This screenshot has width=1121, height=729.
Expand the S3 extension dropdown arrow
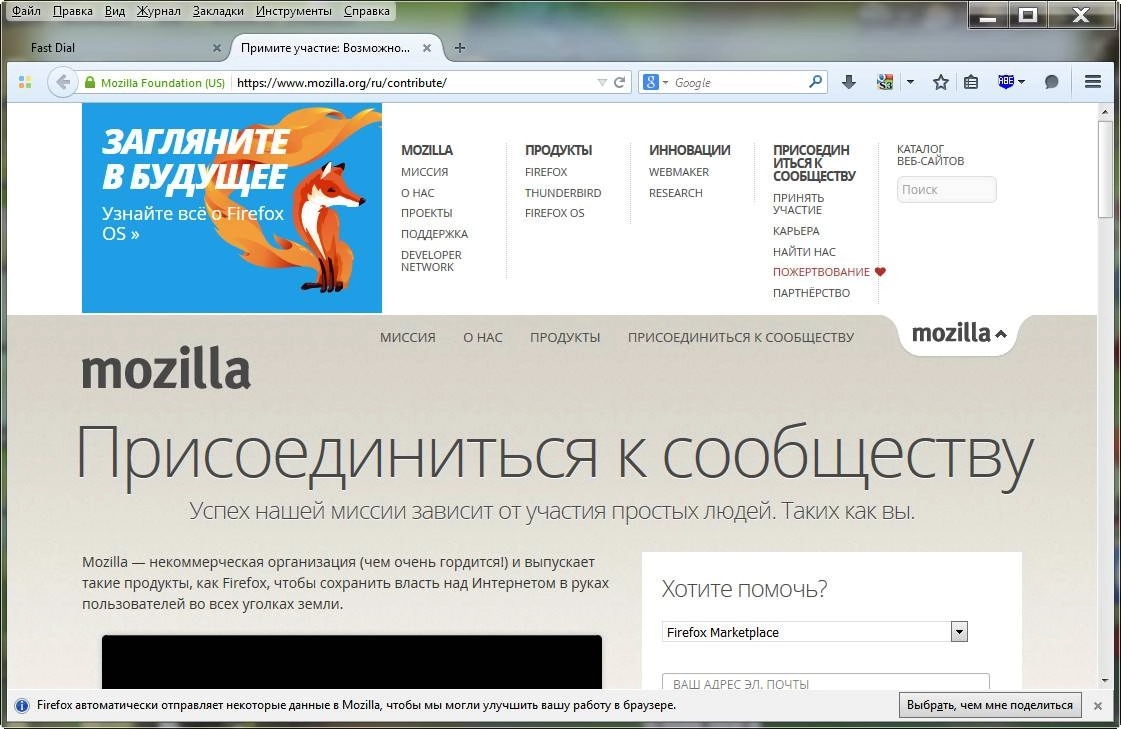910,82
